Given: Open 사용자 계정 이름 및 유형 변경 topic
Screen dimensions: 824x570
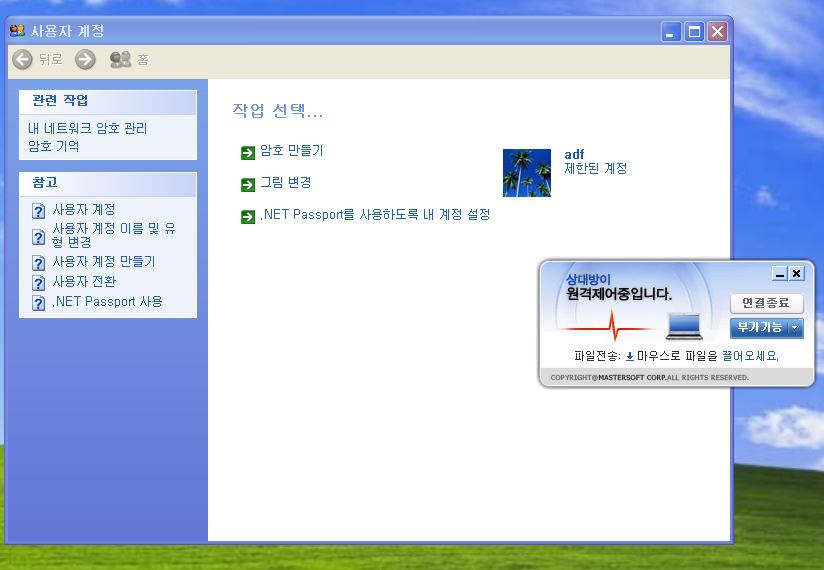Looking at the screenshot, I should tap(114, 235).
